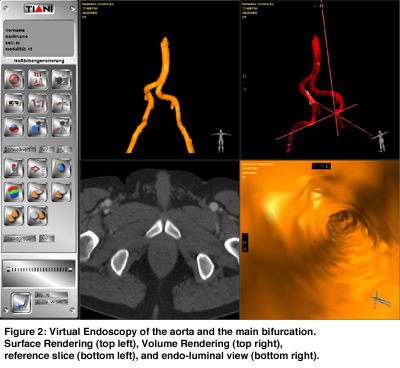Image resolution: width=400 pixels, height=368 pixels.
Task: Select the sliced blue-red sphere icon
Action: [14, 127]
